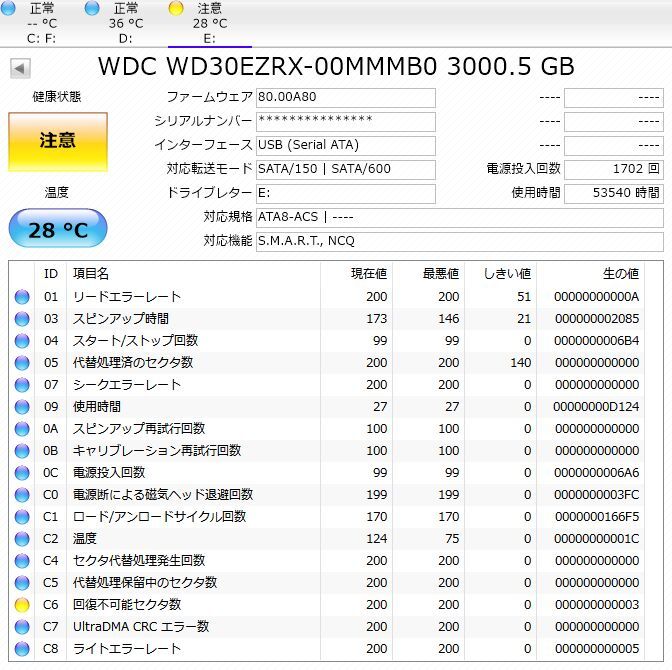Select the UltraDMA CRC エラー数 attribute name
Image resolution: width=672 pixels, height=670 pixels.
[141, 627]
